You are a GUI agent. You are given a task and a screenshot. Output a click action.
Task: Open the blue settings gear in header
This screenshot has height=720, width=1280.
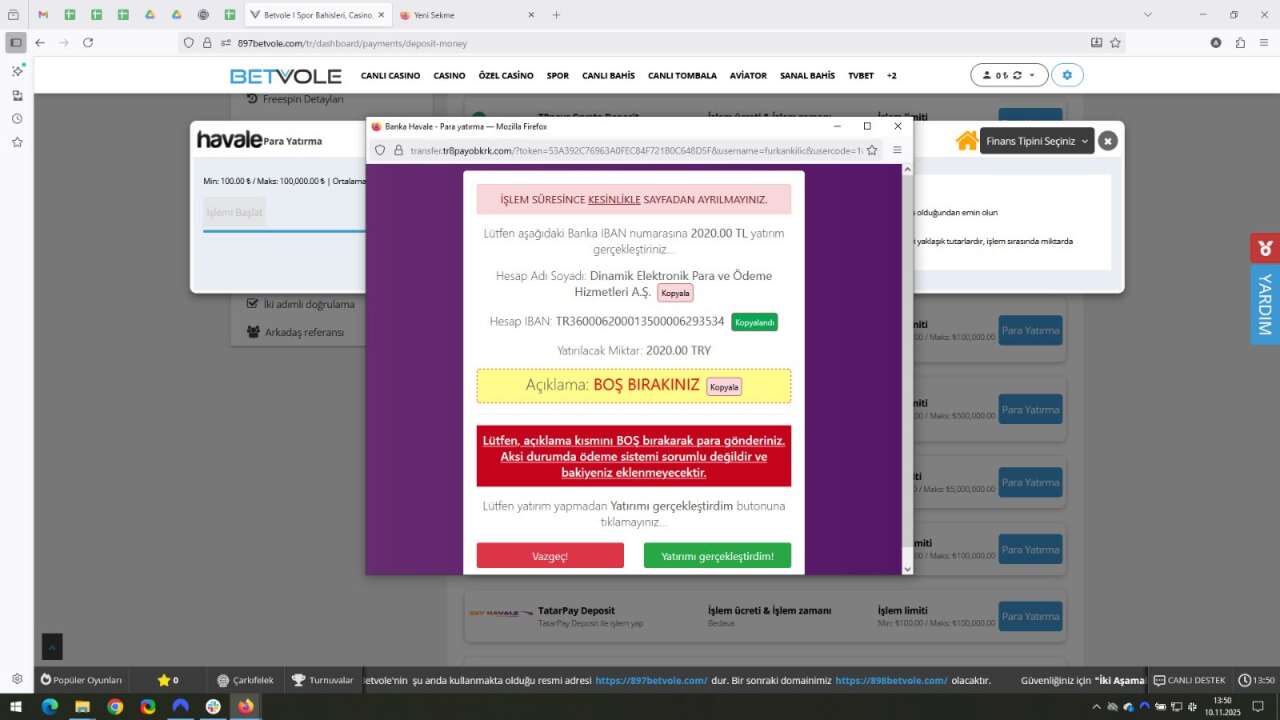tap(1067, 75)
